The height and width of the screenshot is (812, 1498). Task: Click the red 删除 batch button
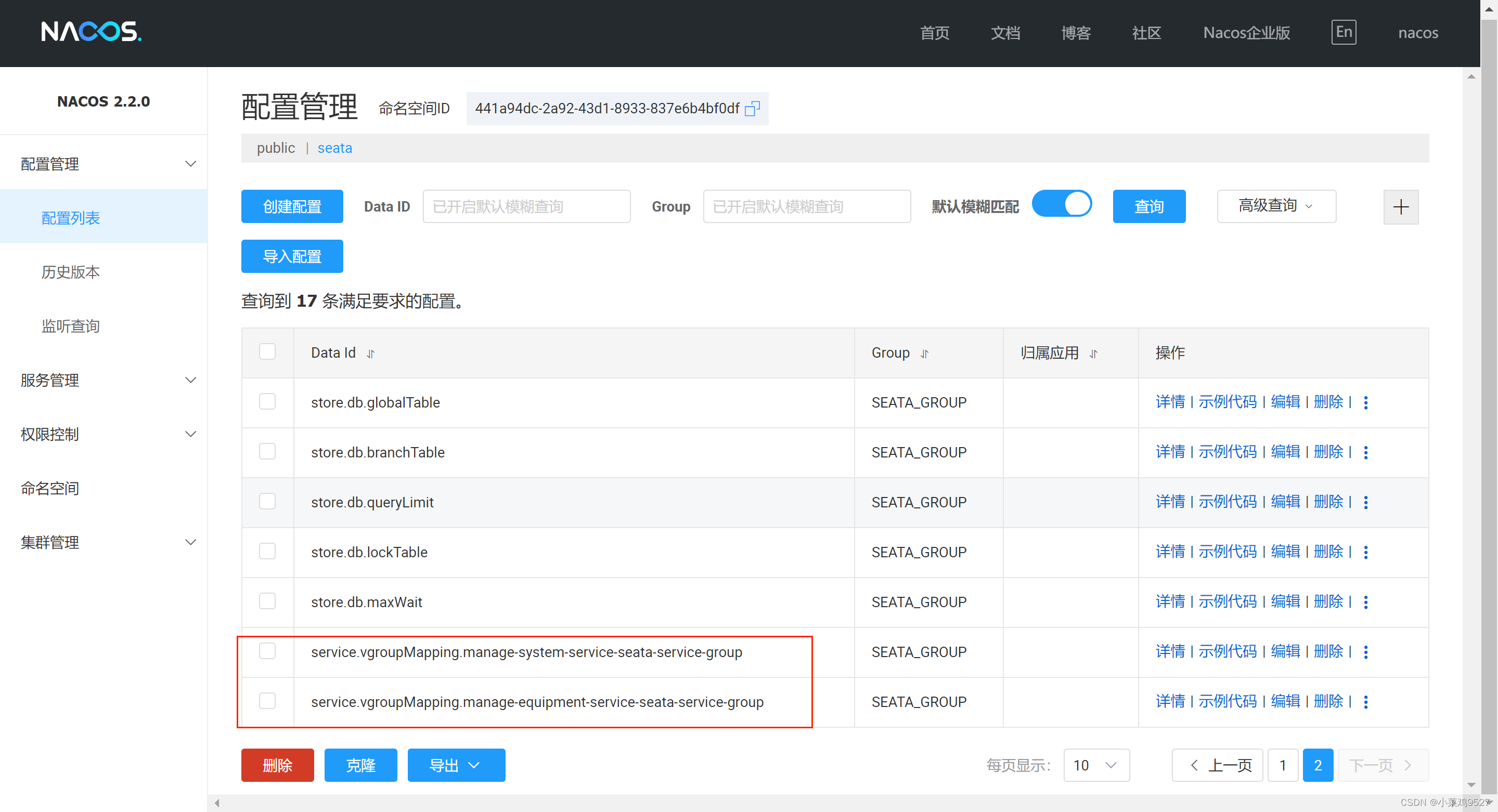point(277,765)
